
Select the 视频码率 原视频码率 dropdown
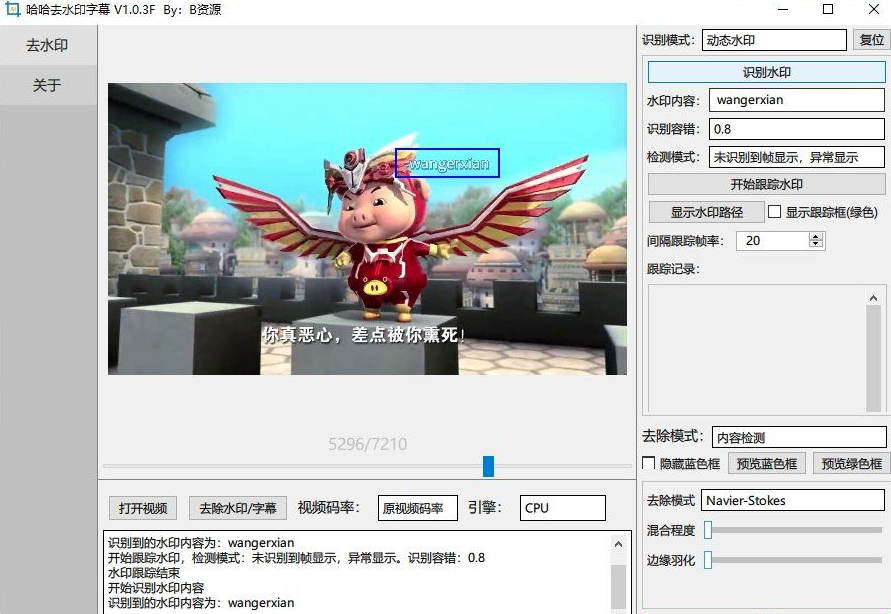click(x=417, y=508)
